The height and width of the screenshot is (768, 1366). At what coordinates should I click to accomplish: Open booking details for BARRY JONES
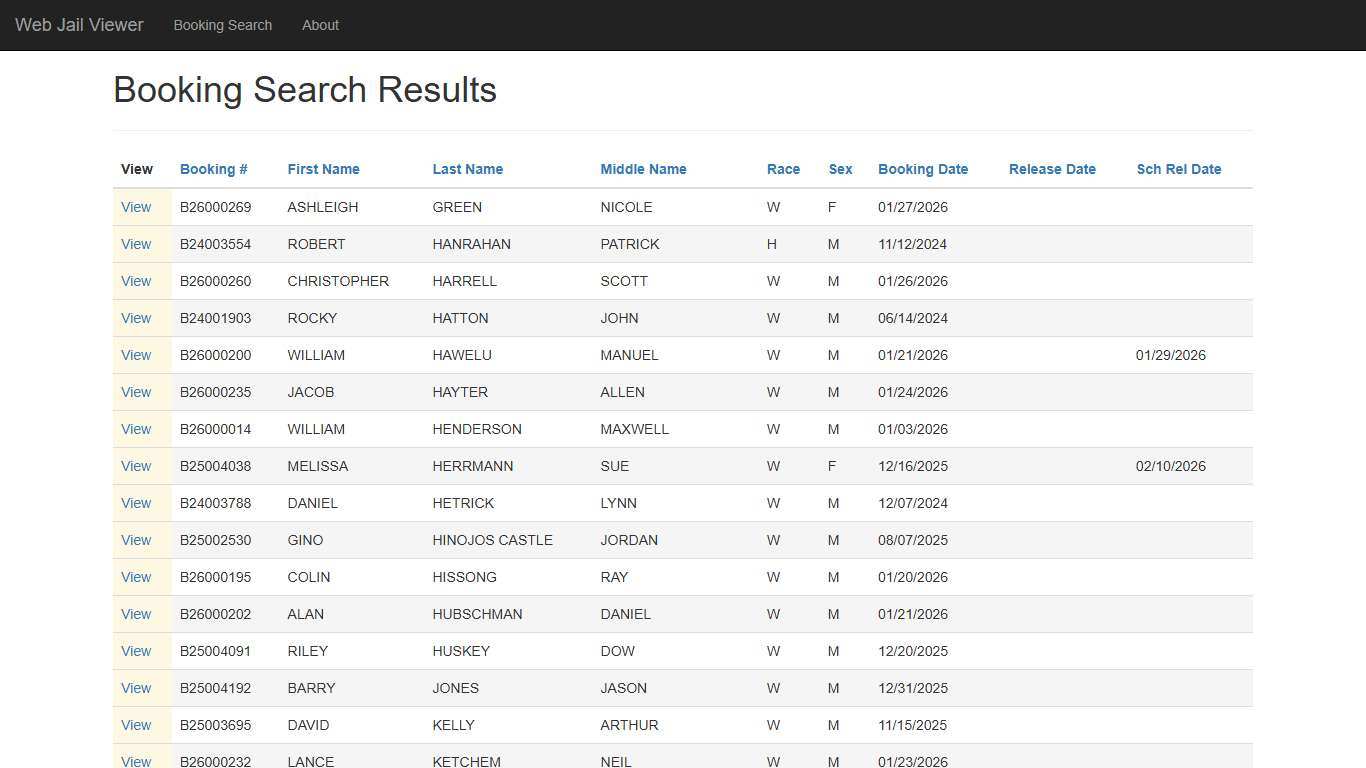pyautogui.click(x=136, y=688)
